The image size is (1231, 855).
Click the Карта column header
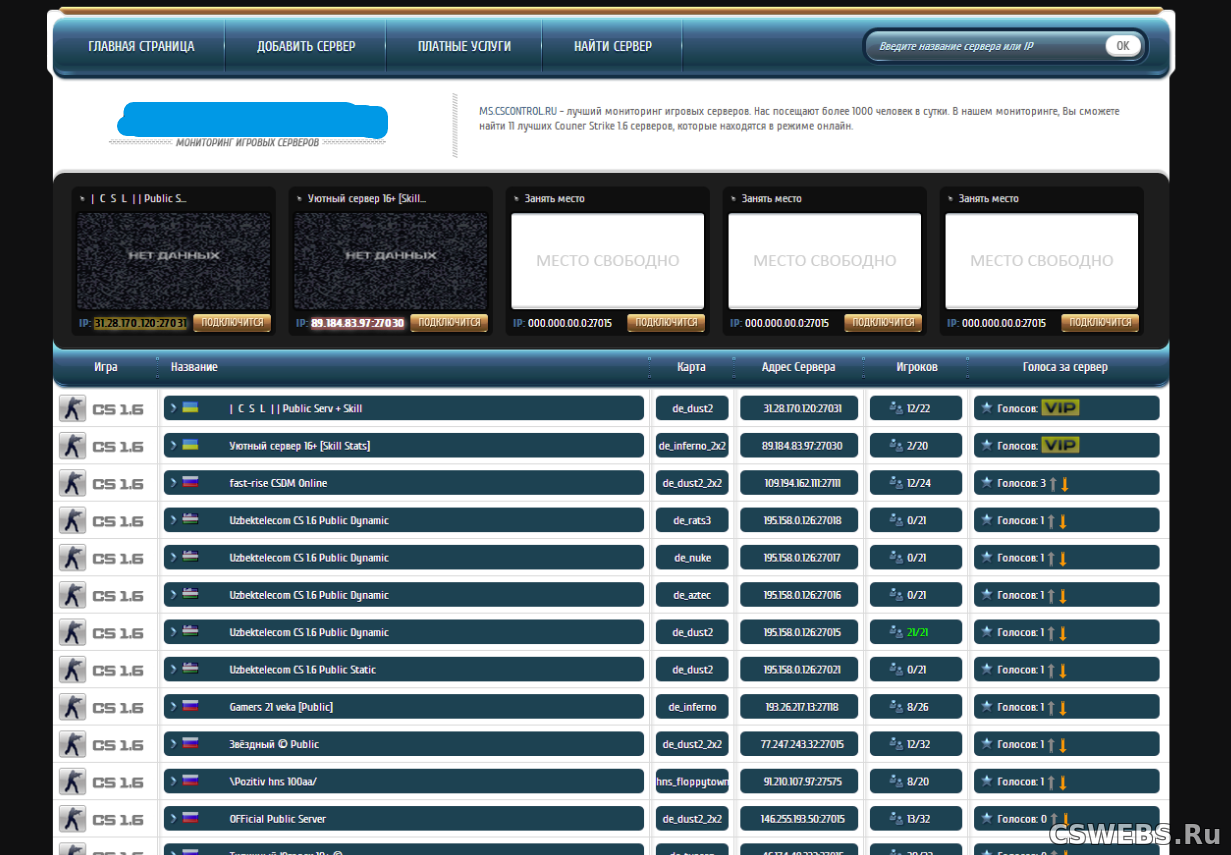[691, 367]
